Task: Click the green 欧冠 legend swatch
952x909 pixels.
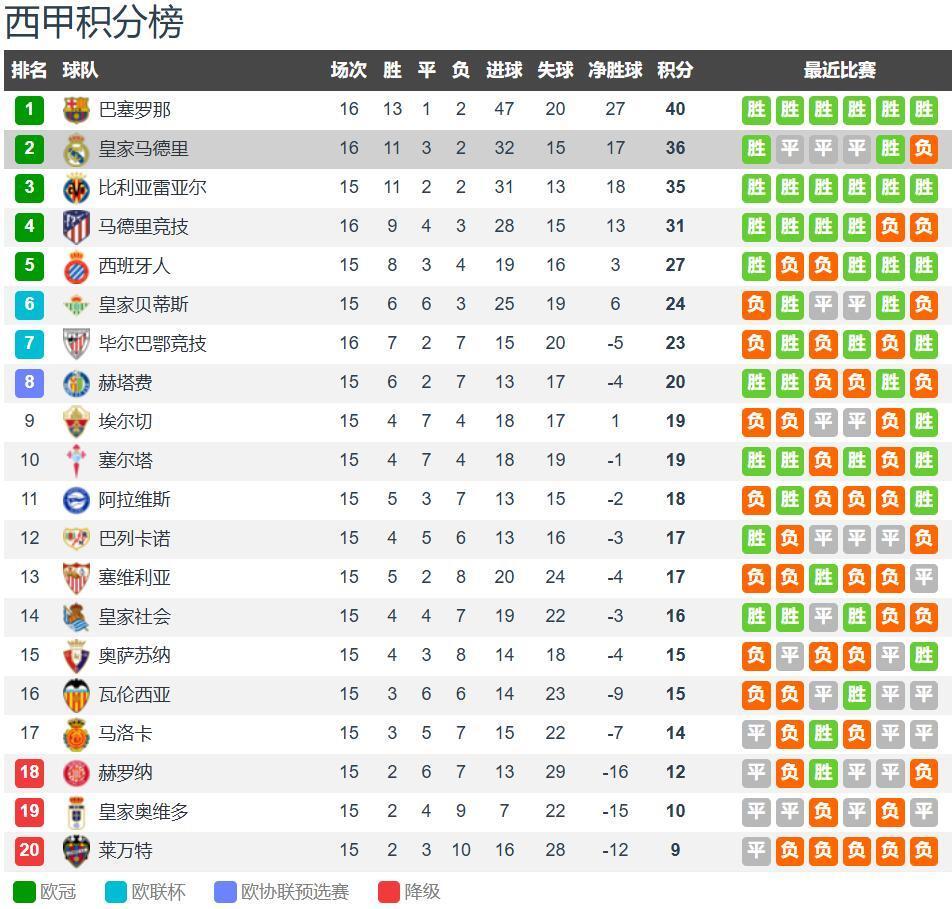Action: (x=24, y=891)
